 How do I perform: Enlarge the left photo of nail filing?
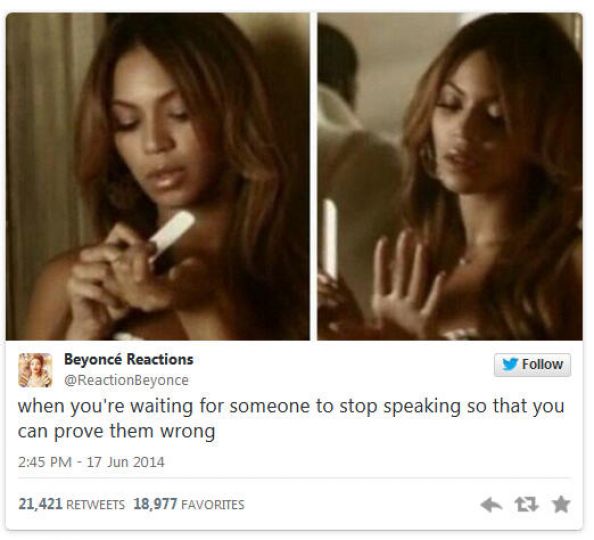[x=158, y=176]
